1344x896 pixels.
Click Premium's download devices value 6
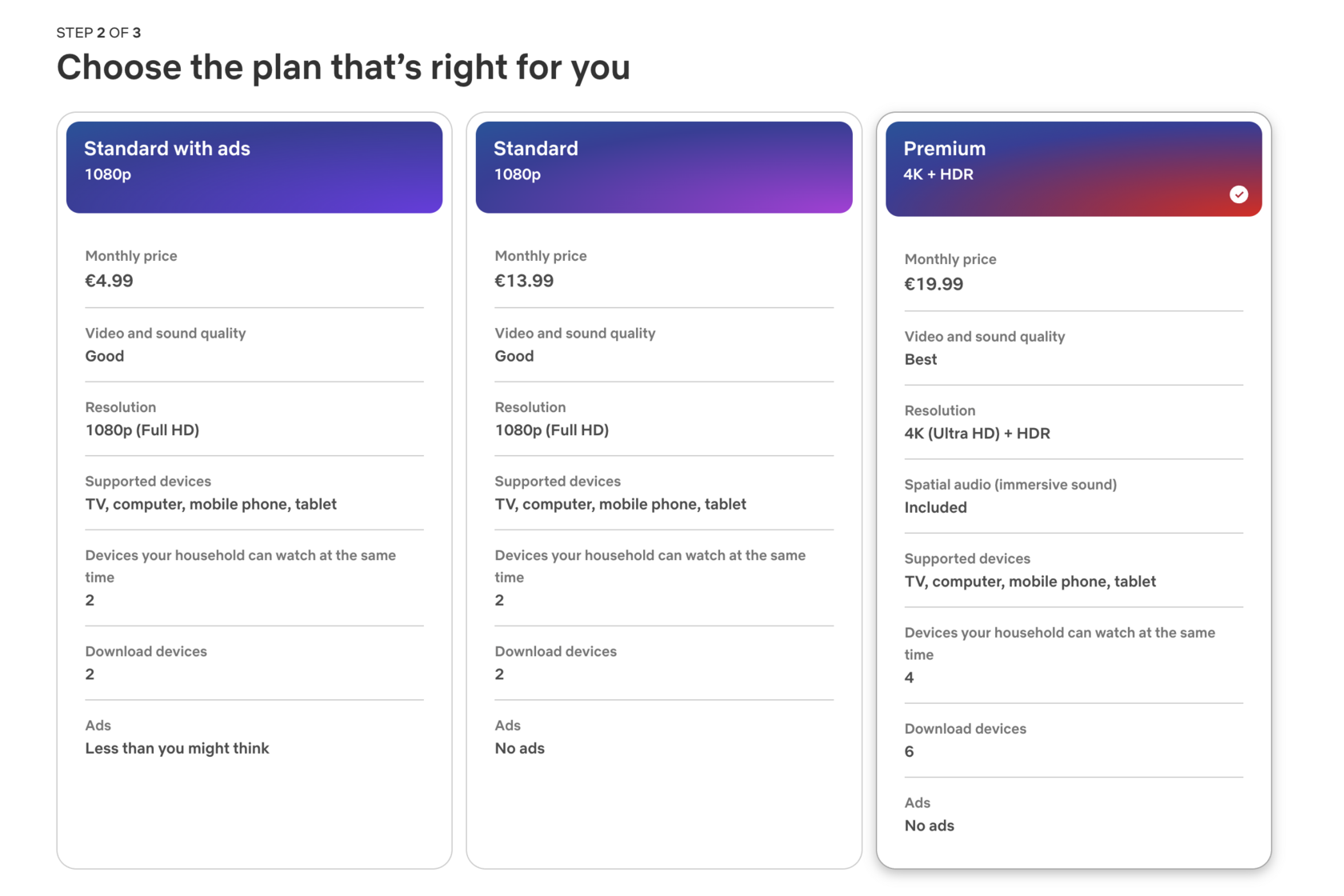tap(909, 751)
